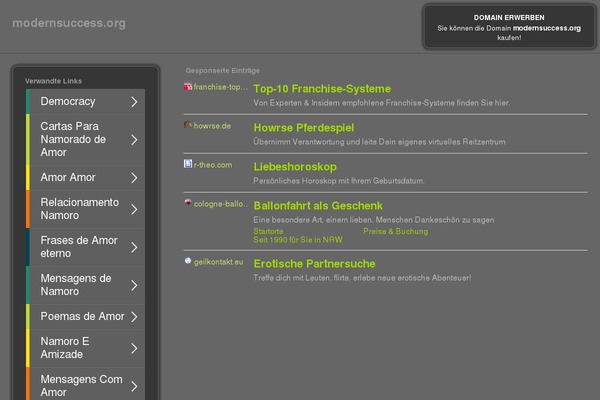Open Top-10 Franchise-Systeme headline
This screenshot has height=400, width=600.
(322, 89)
